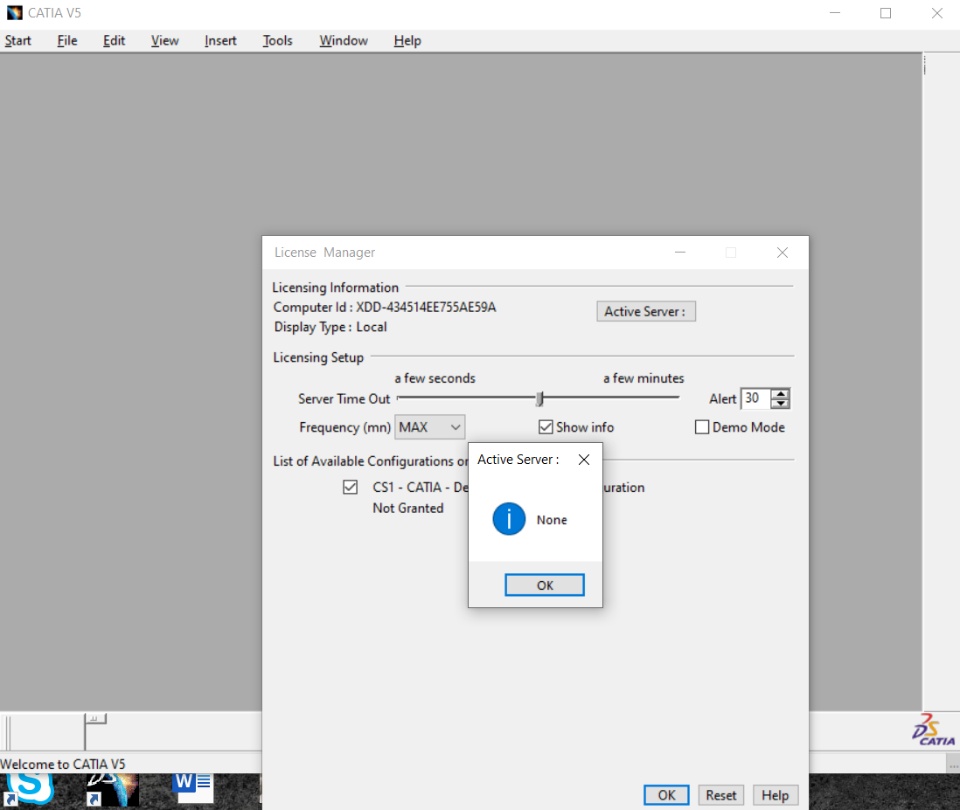This screenshot has height=810, width=960.
Task: Open the Start menu in CATIA menu bar
Action: point(18,40)
